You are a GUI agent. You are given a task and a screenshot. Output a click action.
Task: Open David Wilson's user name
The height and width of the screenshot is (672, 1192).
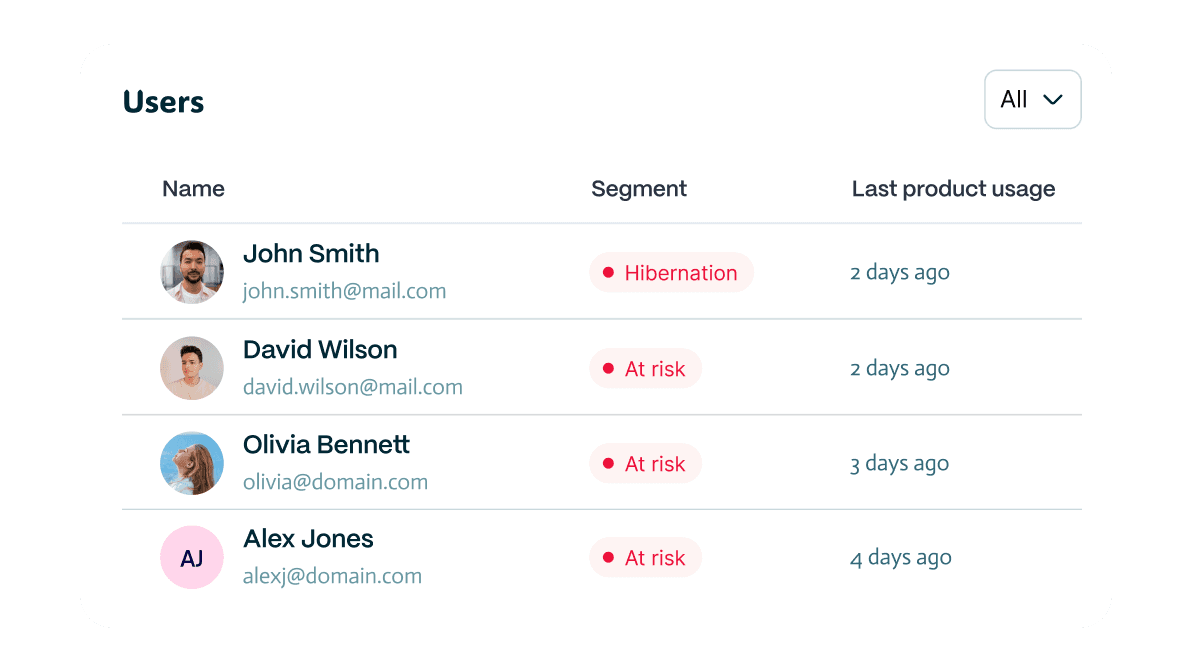(x=320, y=350)
